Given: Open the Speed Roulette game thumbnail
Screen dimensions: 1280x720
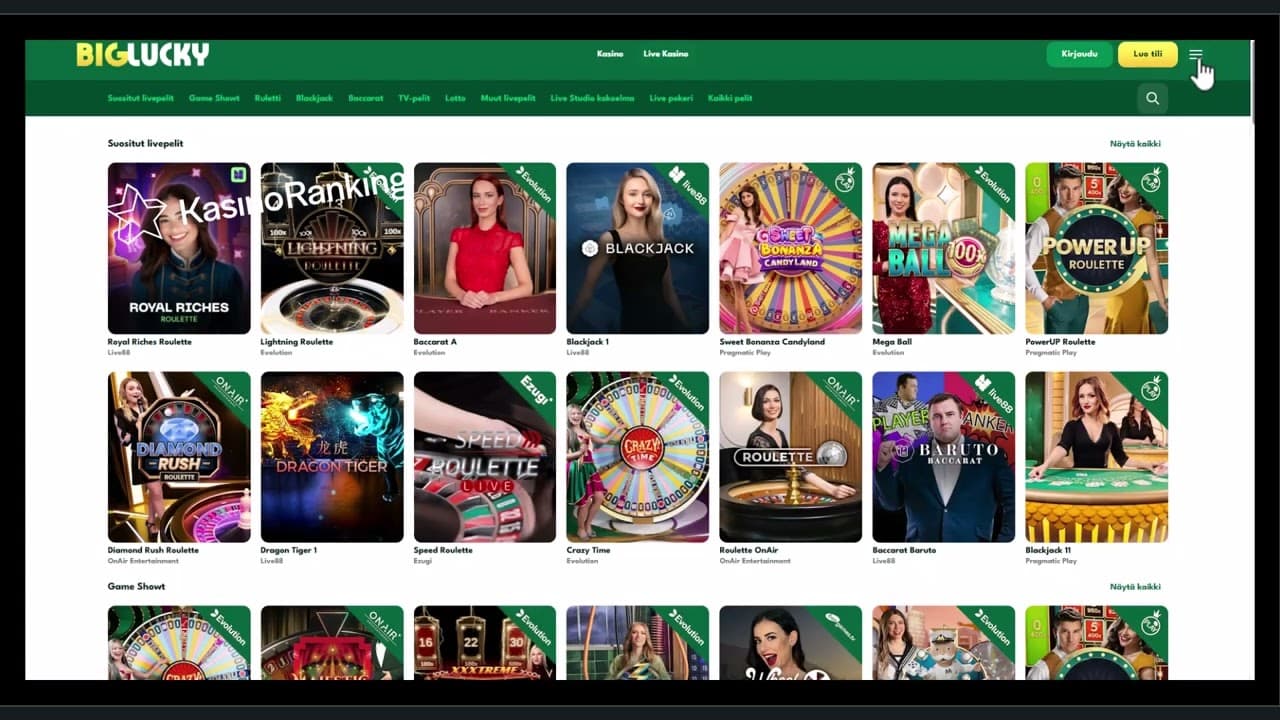Looking at the screenshot, I should (x=485, y=457).
